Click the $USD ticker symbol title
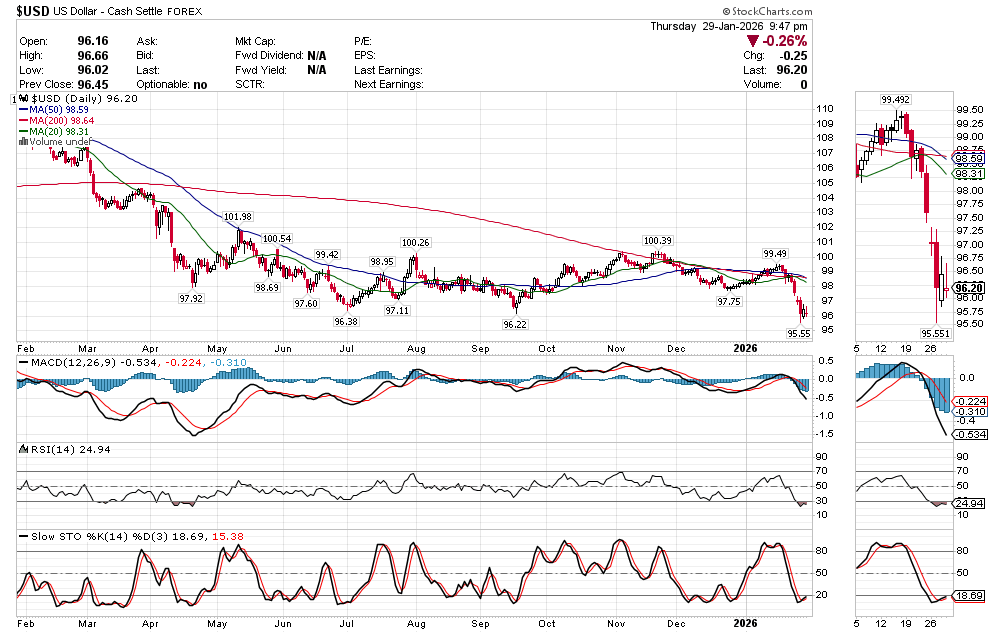Image resolution: width=1000 pixels, height=633 pixels. (x=34, y=10)
